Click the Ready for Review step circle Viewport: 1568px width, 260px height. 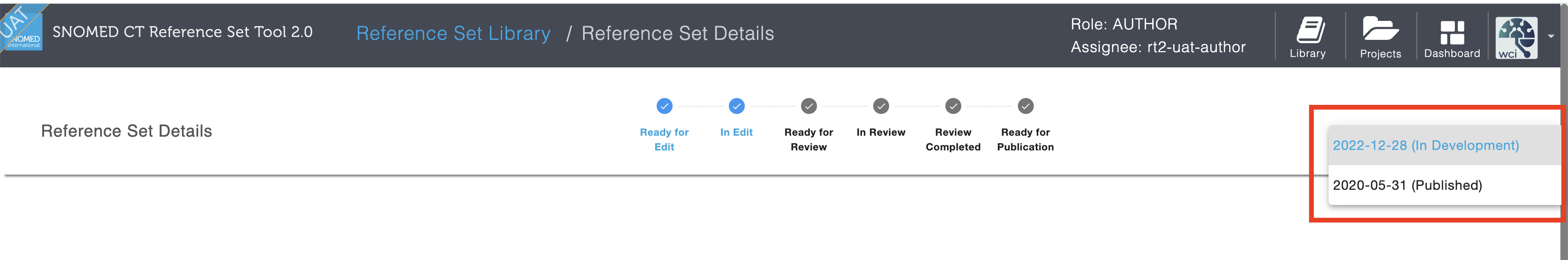click(x=808, y=106)
